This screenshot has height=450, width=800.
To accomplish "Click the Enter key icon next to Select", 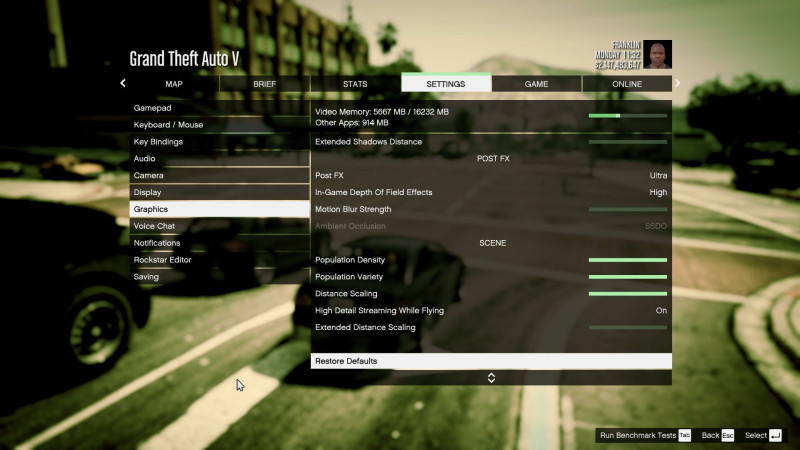I will point(776,435).
